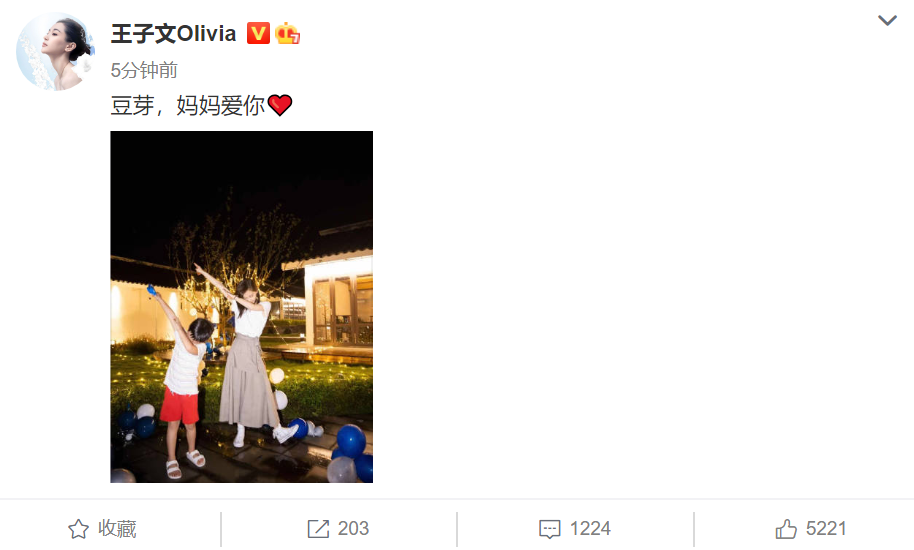Click the star favorite icon

click(78, 529)
